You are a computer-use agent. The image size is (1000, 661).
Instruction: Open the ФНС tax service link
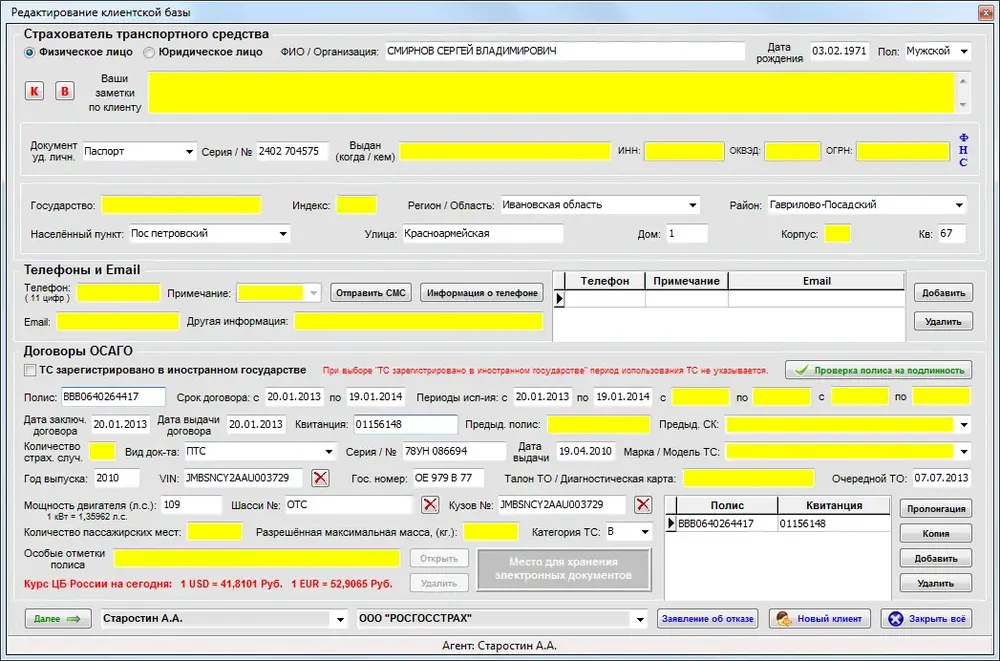coord(963,150)
